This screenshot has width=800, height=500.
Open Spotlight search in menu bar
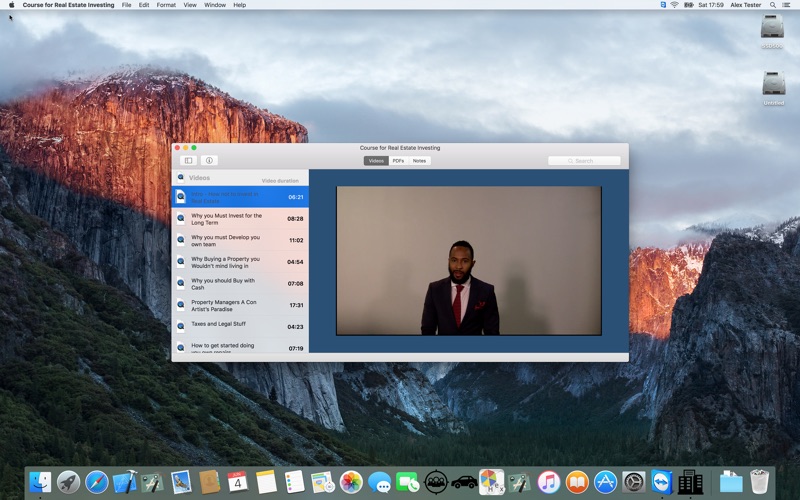point(773,5)
